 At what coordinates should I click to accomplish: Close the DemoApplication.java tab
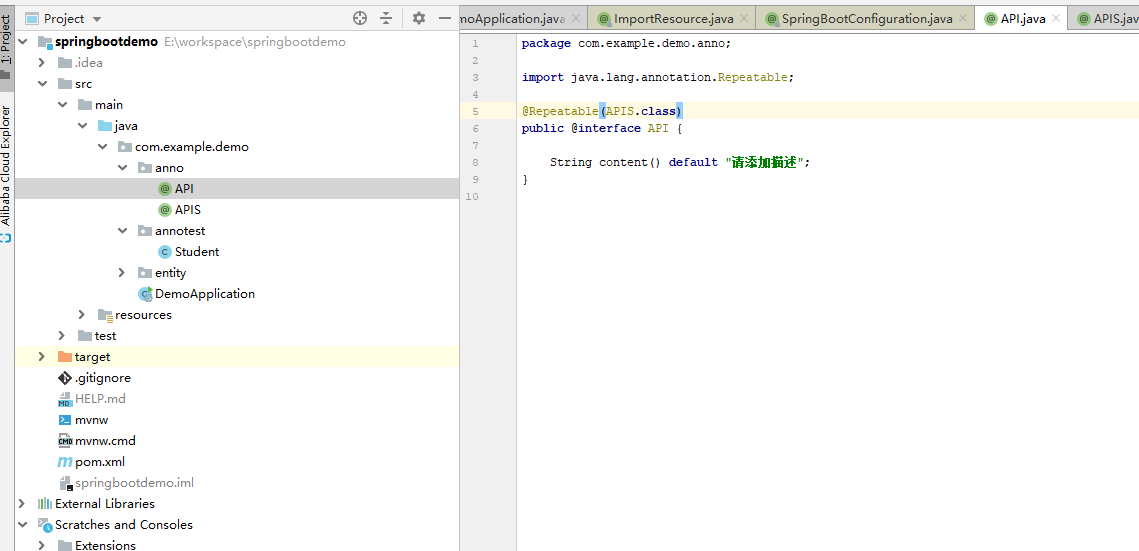pyautogui.click(x=576, y=19)
